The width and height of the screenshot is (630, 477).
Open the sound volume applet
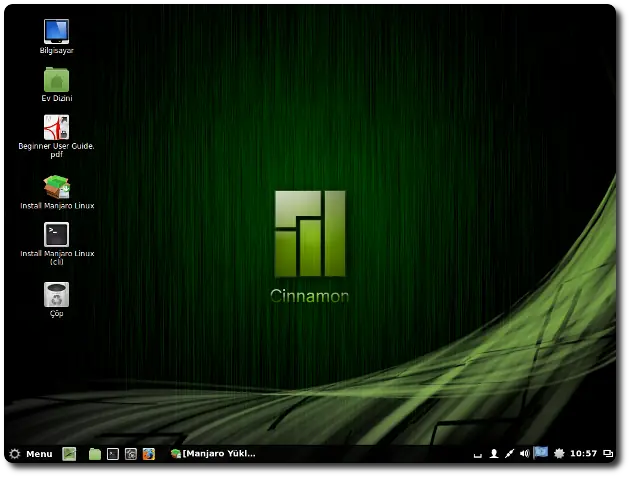click(x=524, y=454)
